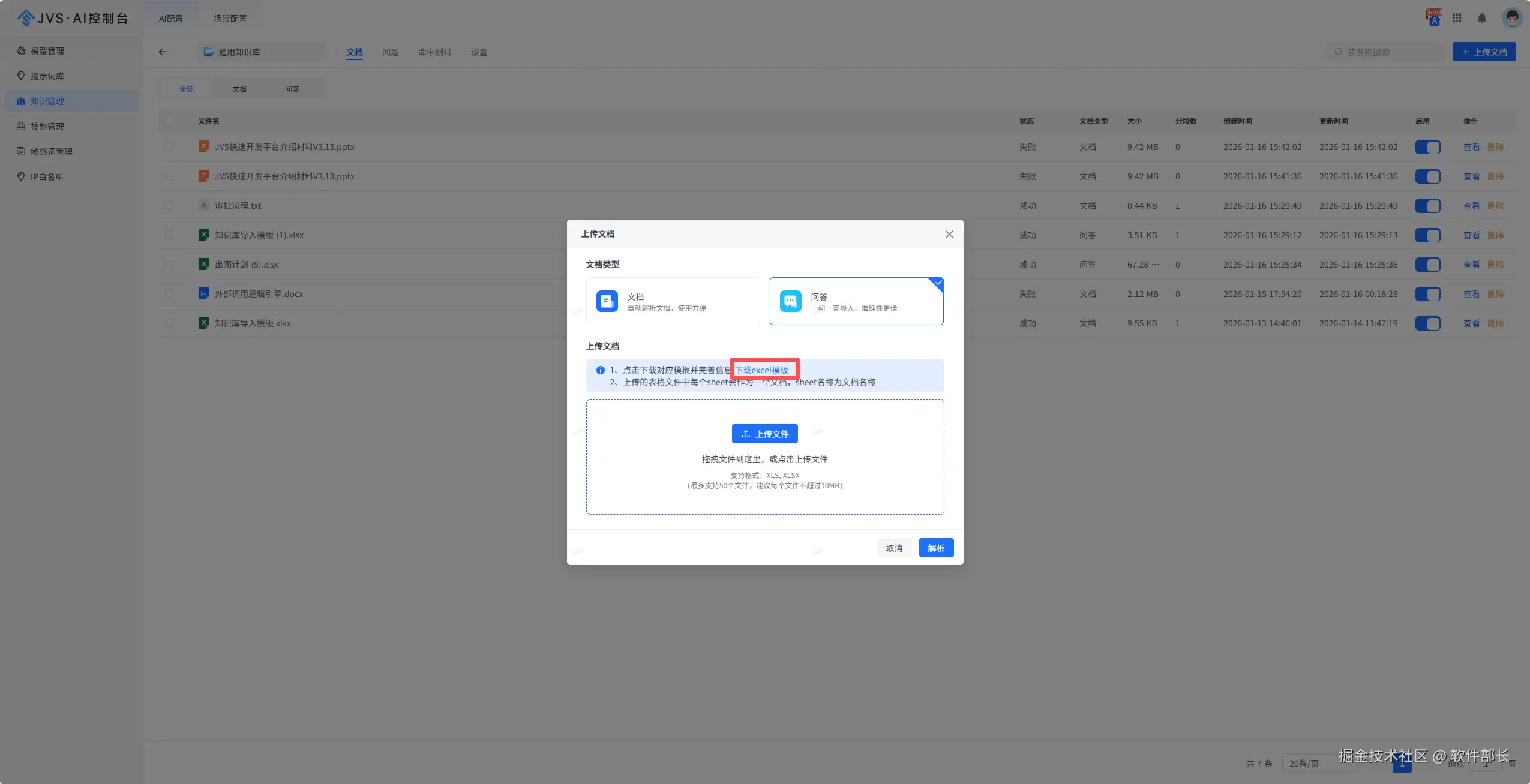This screenshot has height=784, width=1530.
Task: Click the user avatar icon
Action: pos(1511,18)
